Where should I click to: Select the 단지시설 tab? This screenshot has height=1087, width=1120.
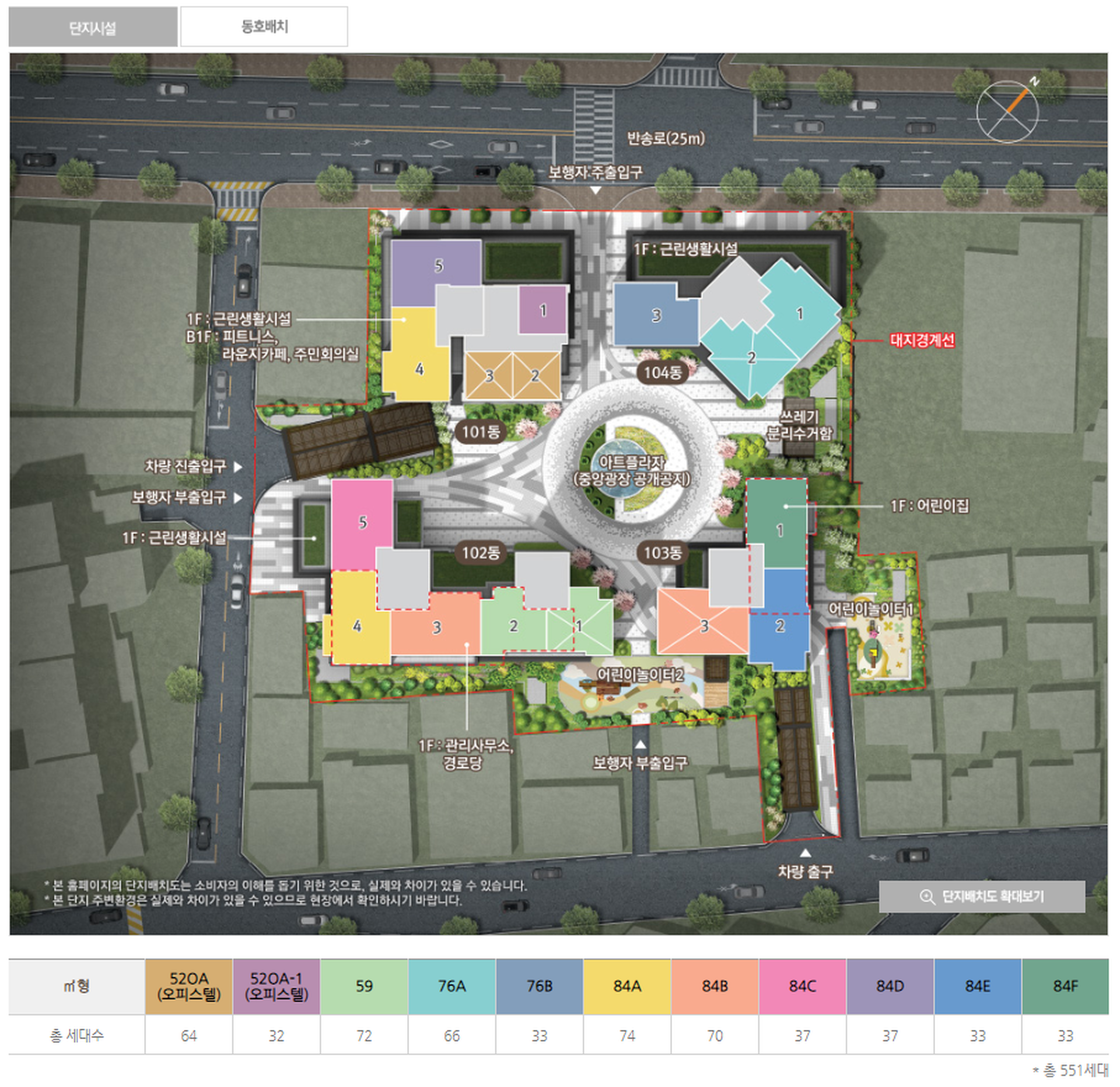(x=93, y=27)
